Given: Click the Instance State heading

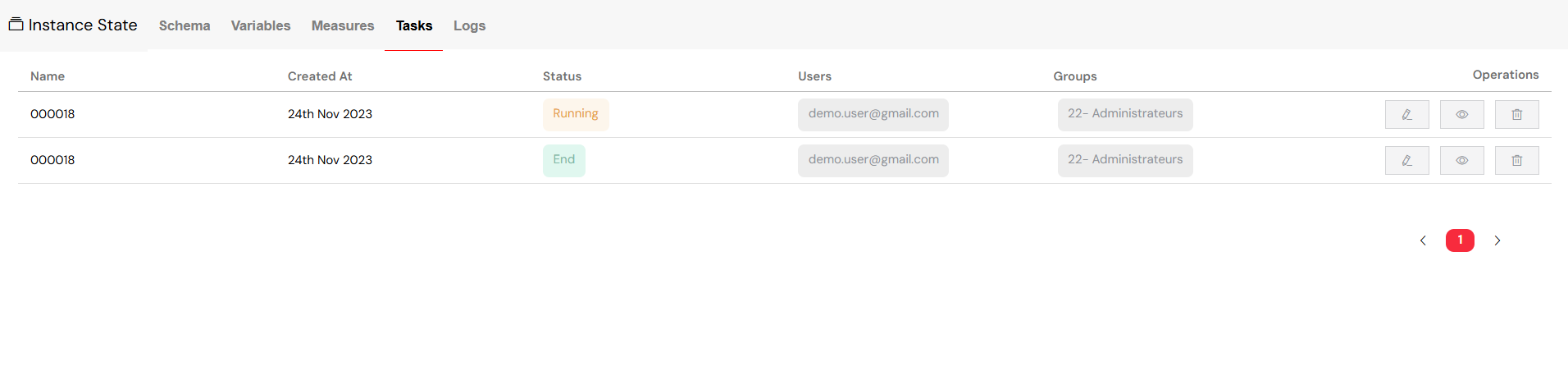Looking at the screenshot, I should click(x=83, y=25).
